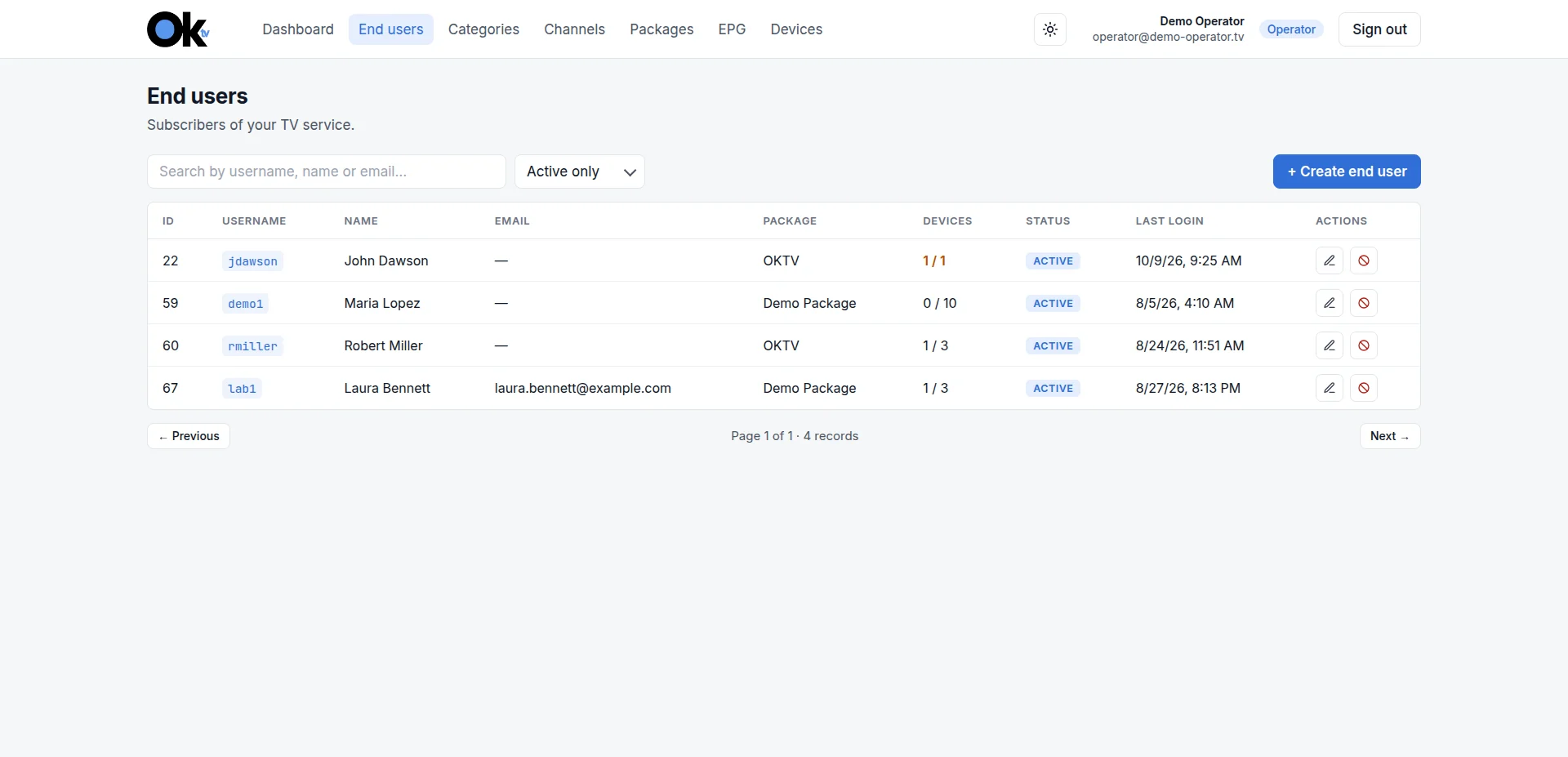Toggle light/dark theme sun button
1568x757 pixels.
point(1050,29)
